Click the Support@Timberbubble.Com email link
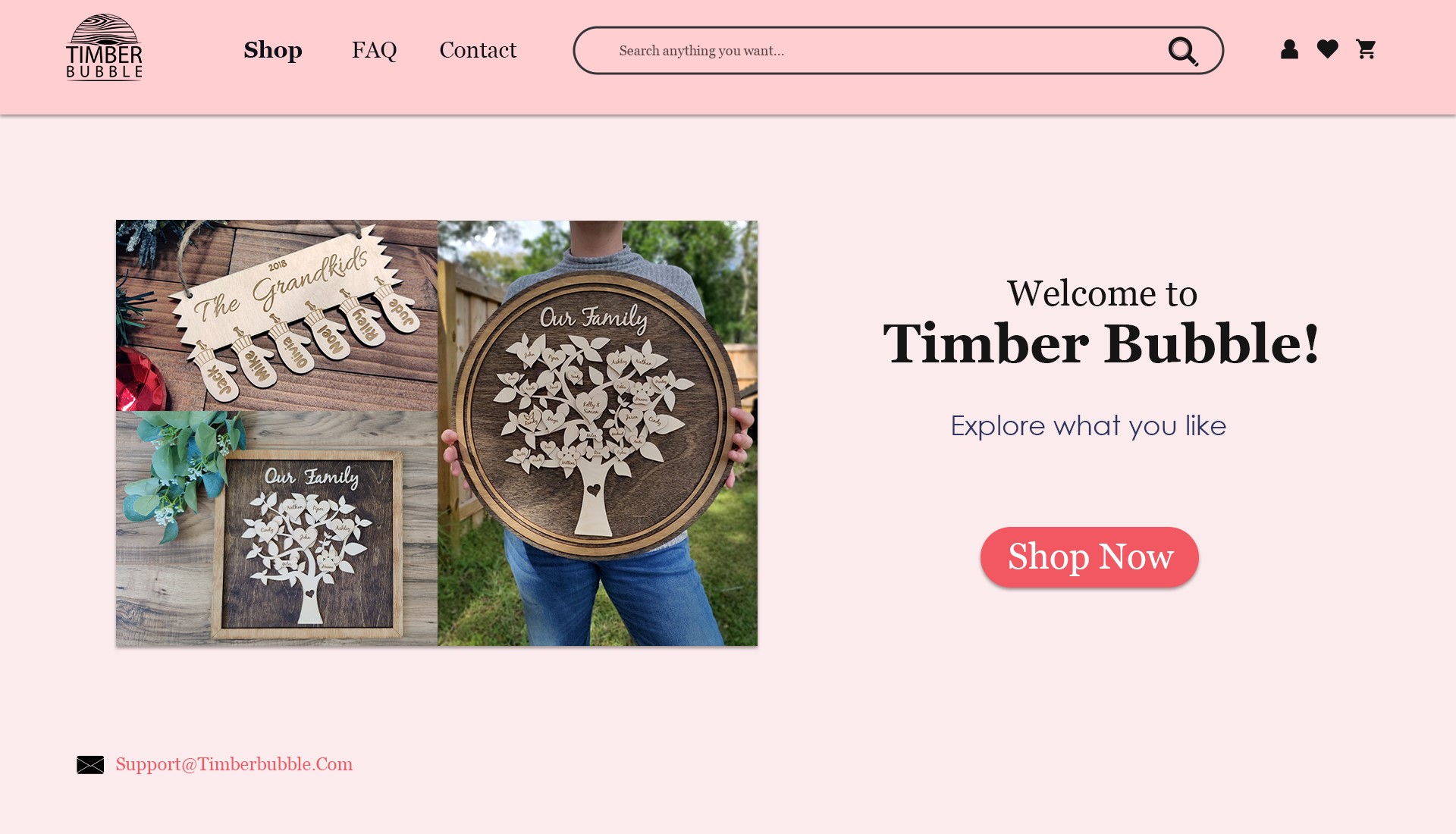Image resolution: width=1456 pixels, height=834 pixels. [234, 764]
